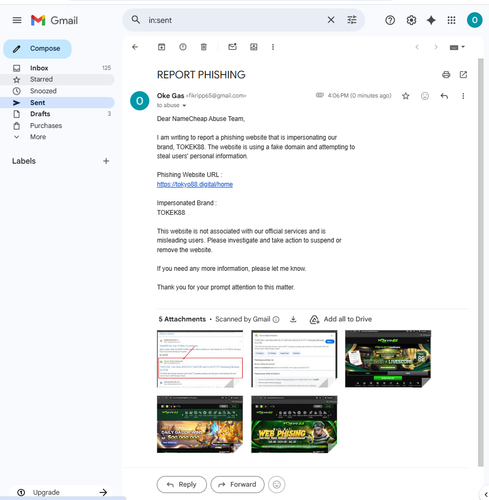Open the Settings gear icon

pos(411,20)
